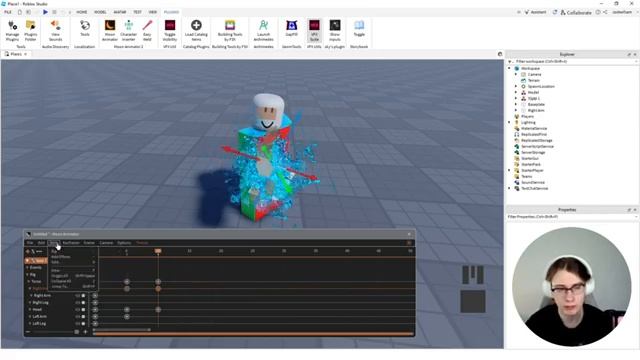Click the GapFill plugin icon

pos(291,29)
